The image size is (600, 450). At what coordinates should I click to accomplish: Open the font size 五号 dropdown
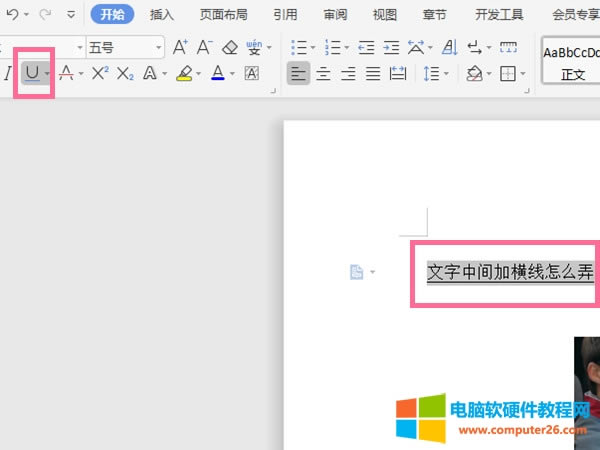coord(159,47)
